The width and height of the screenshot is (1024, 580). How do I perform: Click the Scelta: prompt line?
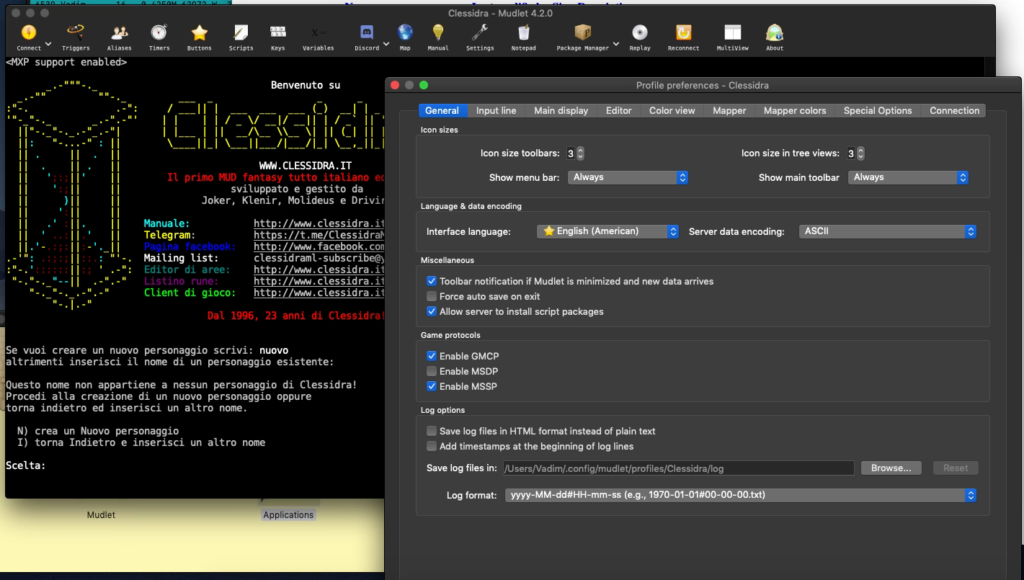point(25,466)
